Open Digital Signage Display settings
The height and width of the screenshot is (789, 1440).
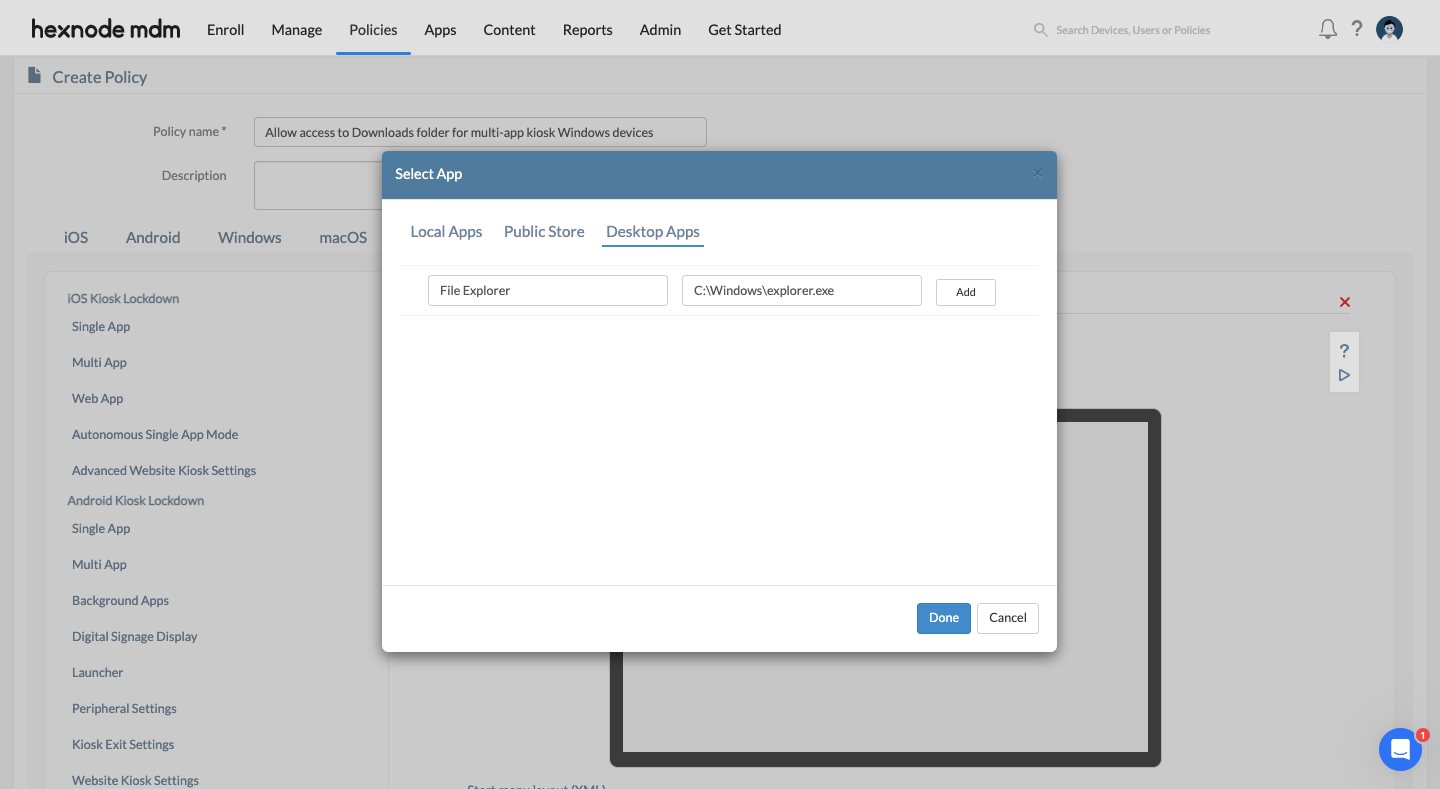[135, 637]
